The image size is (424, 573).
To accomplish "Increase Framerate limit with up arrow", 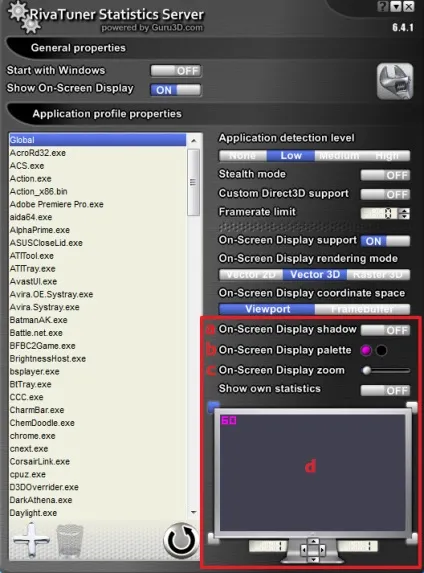I will [404, 210].
